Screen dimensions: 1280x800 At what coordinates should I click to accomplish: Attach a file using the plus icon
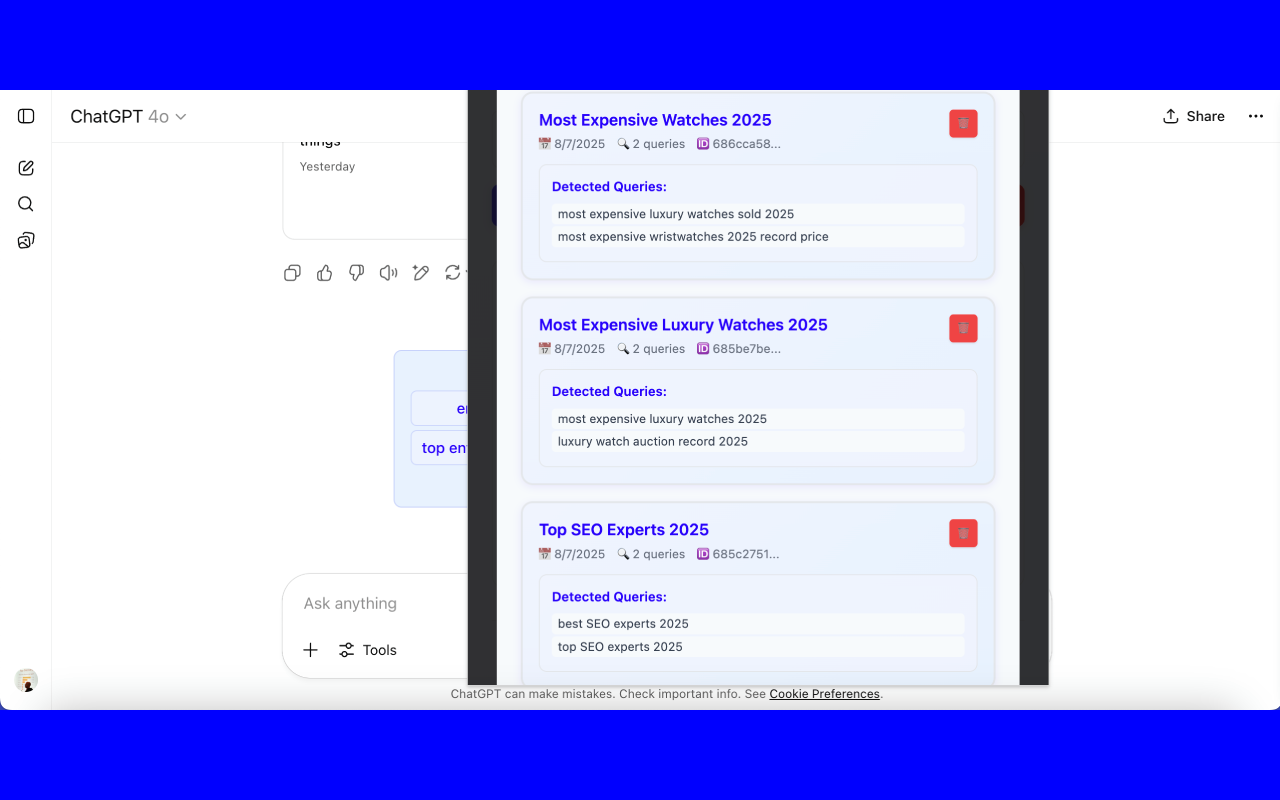(x=310, y=650)
